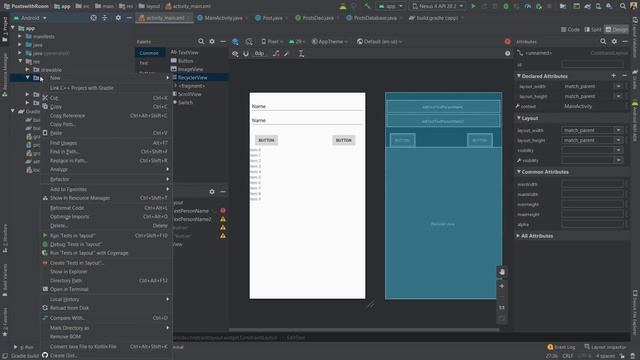This screenshot has width=640, height=360.
Task: Select Common category in Palette
Action: [x=150, y=53]
